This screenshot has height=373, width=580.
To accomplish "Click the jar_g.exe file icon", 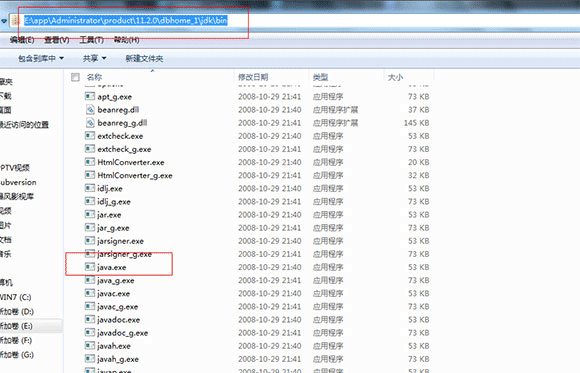I will point(90,228).
